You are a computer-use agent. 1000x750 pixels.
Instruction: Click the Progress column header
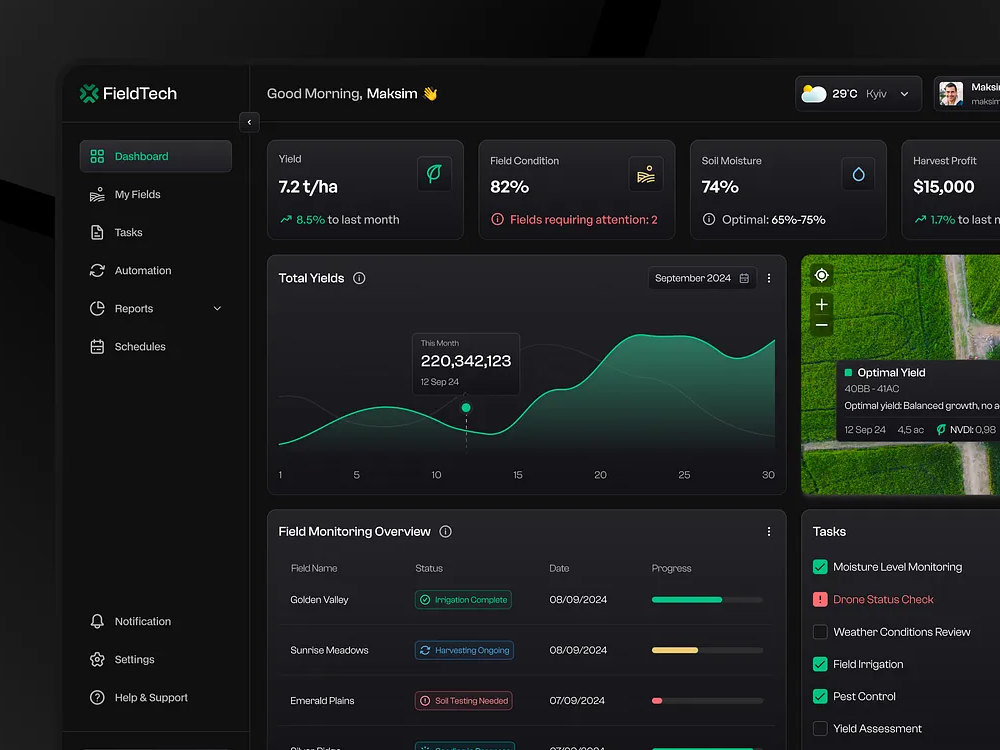(x=672, y=568)
